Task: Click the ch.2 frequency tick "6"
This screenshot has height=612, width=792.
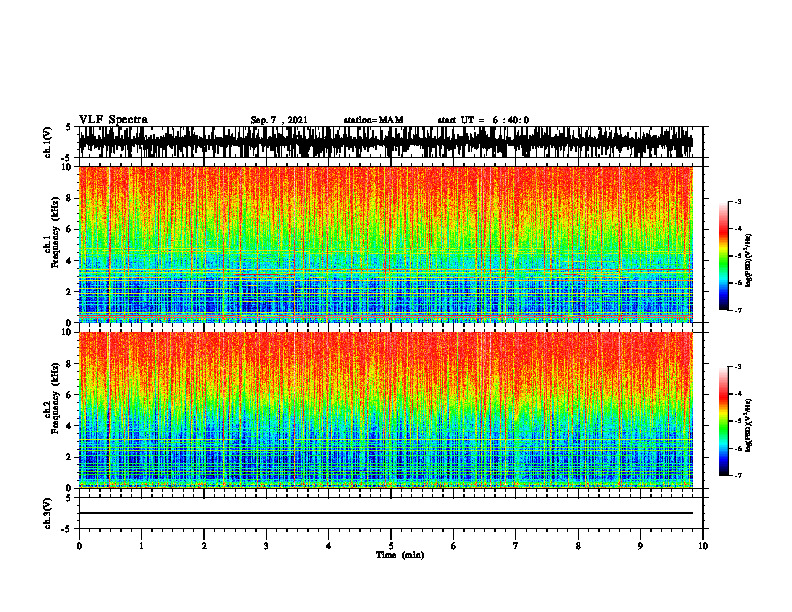Action: [x=70, y=395]
